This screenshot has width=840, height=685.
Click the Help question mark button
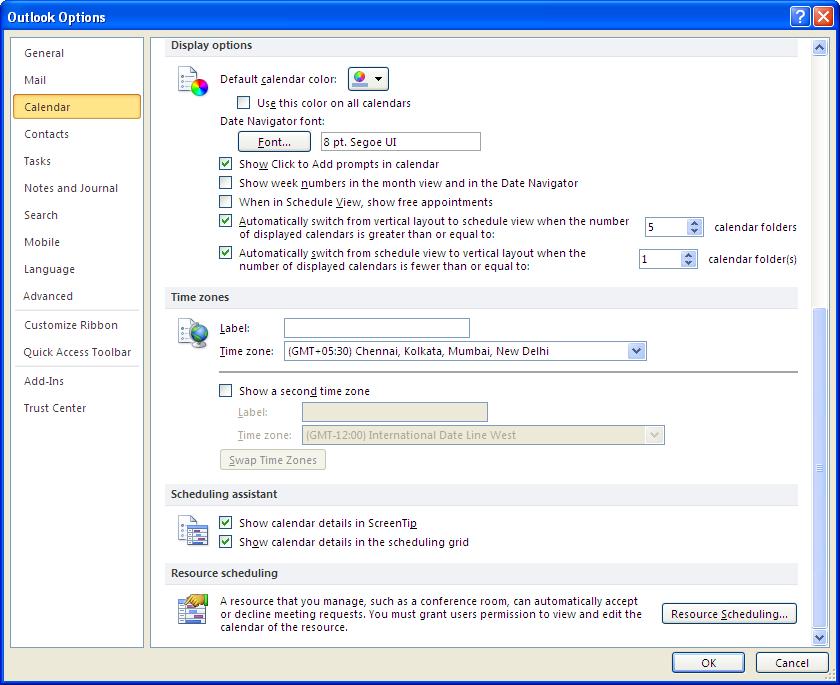coord(799,17)
